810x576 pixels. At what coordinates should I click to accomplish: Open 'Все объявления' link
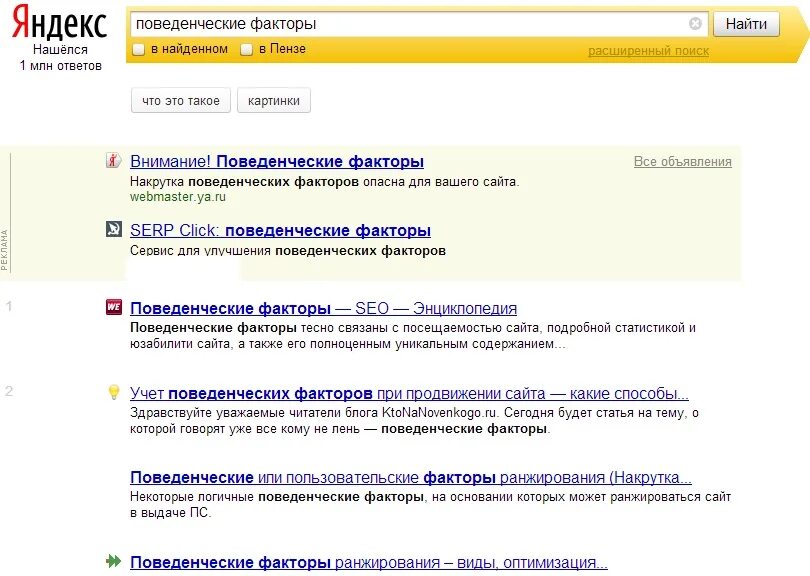(x=682, y=162)
